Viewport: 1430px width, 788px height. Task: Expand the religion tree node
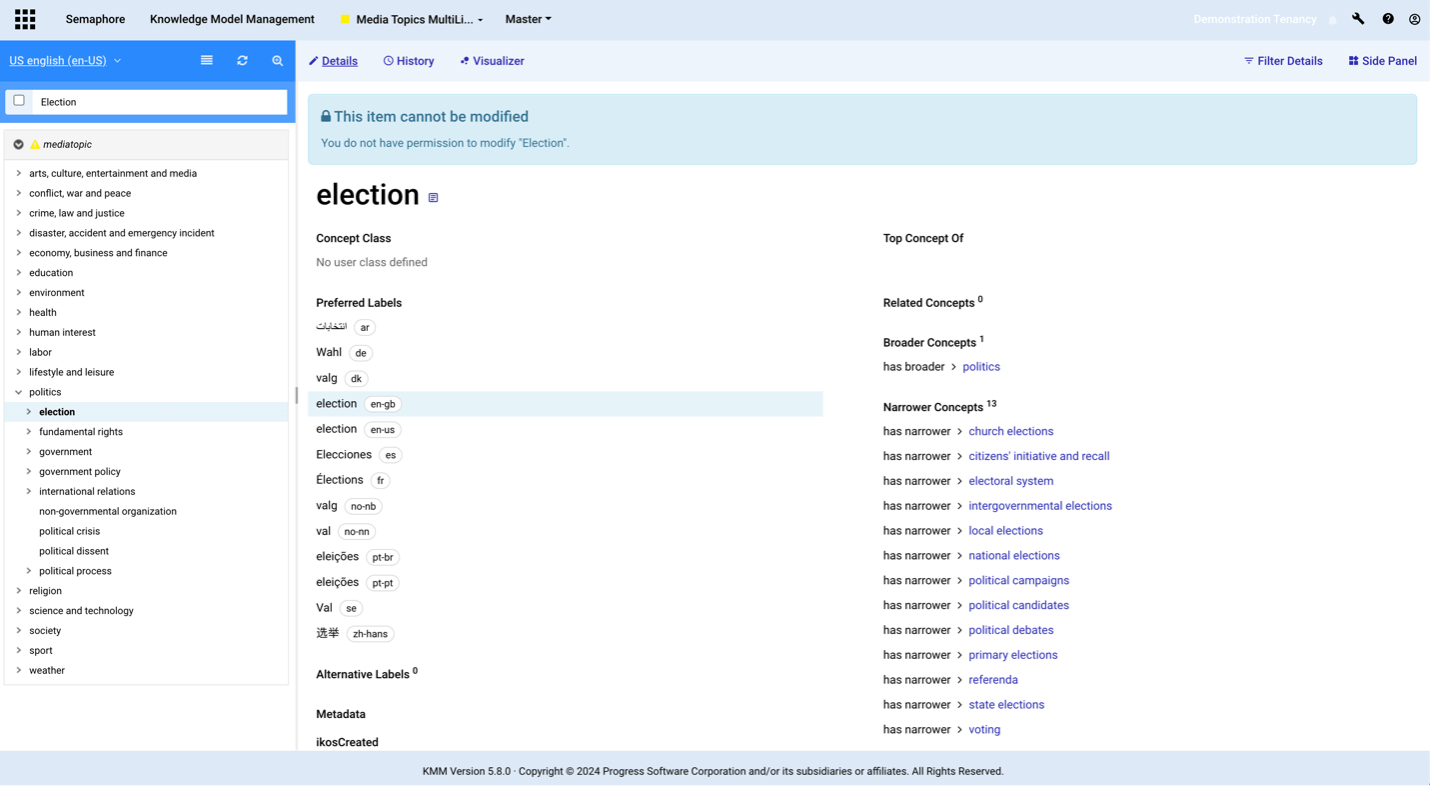(x=19, y=591)
